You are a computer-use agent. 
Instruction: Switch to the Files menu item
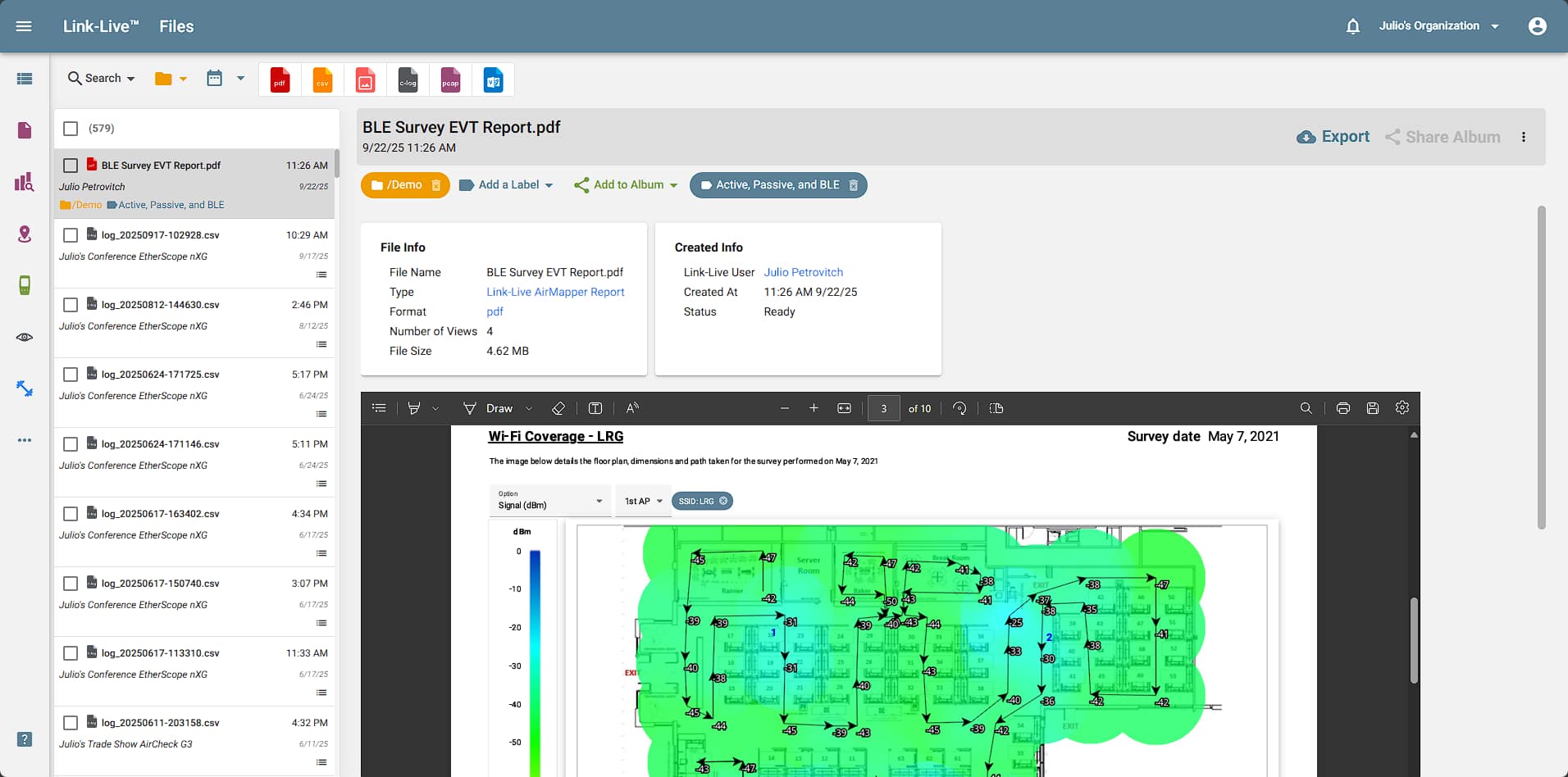[x=175, y=25]
